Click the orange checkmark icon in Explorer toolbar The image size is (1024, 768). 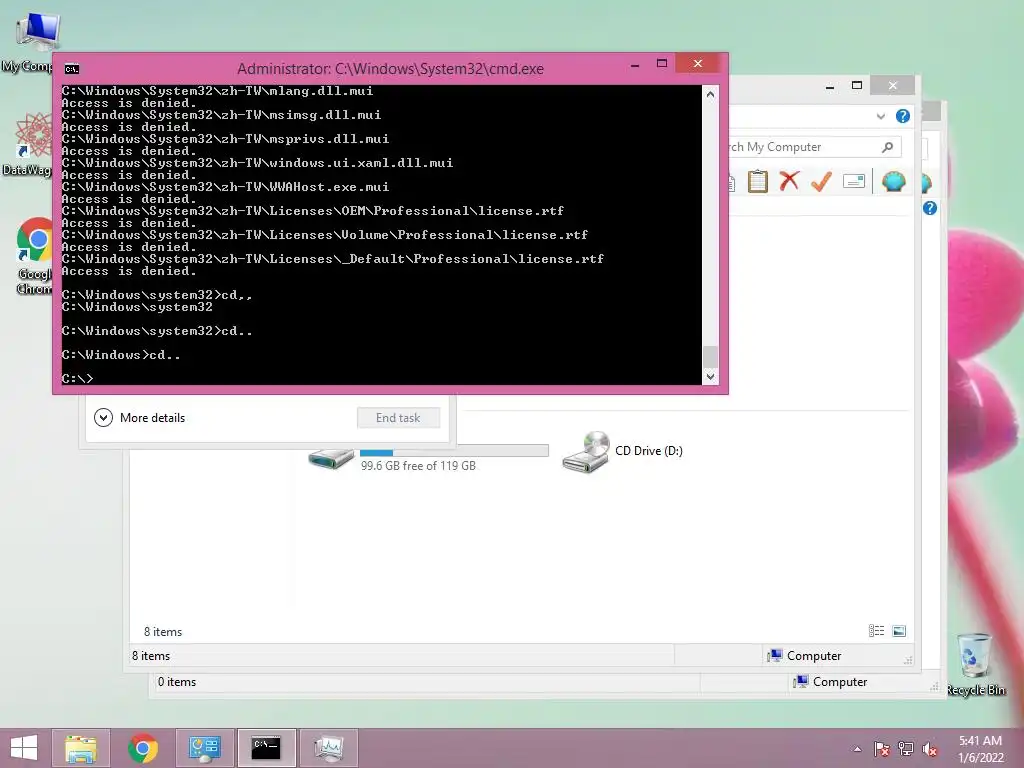pos(821,182)
